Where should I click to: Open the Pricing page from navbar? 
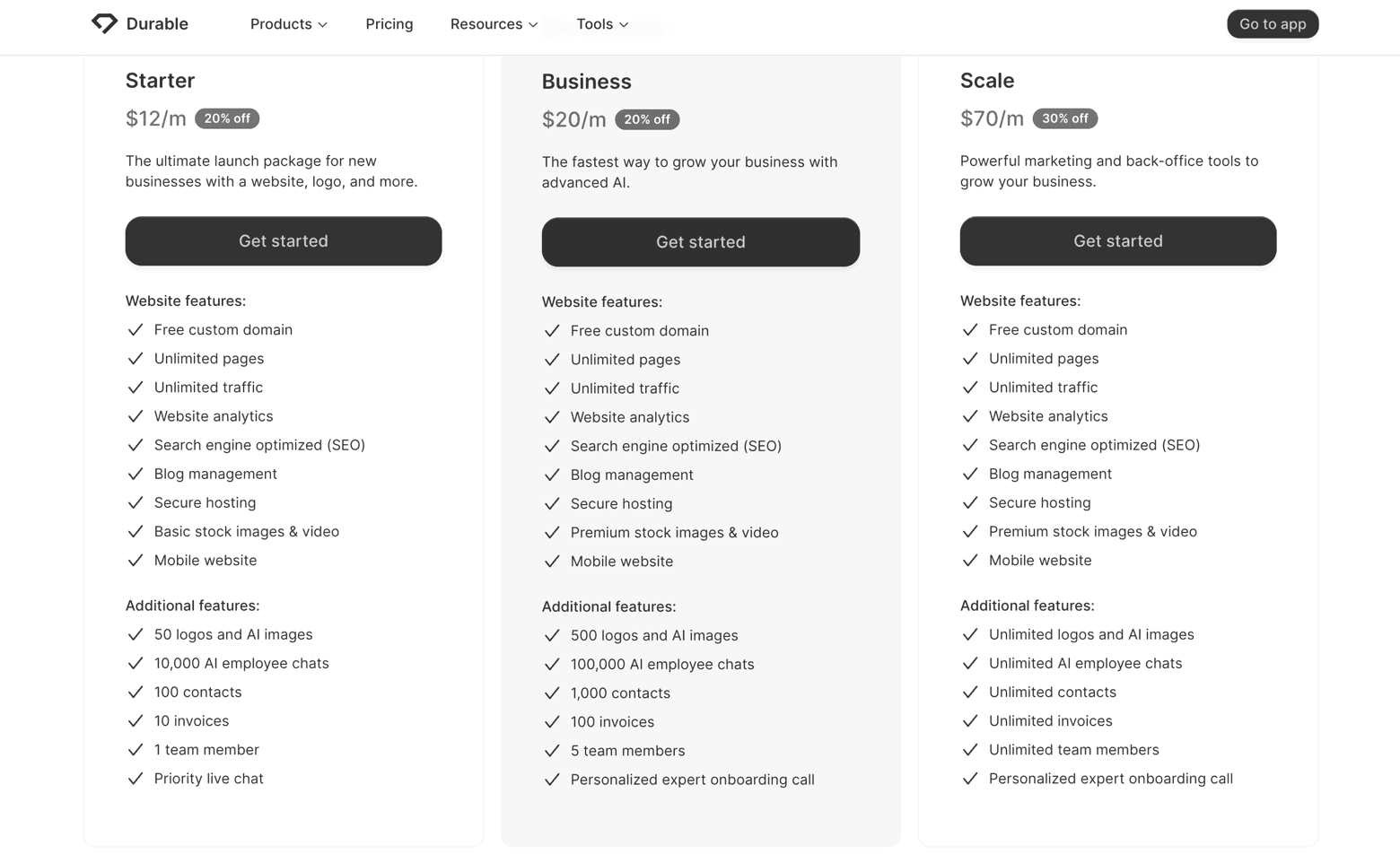click(389, 24)
